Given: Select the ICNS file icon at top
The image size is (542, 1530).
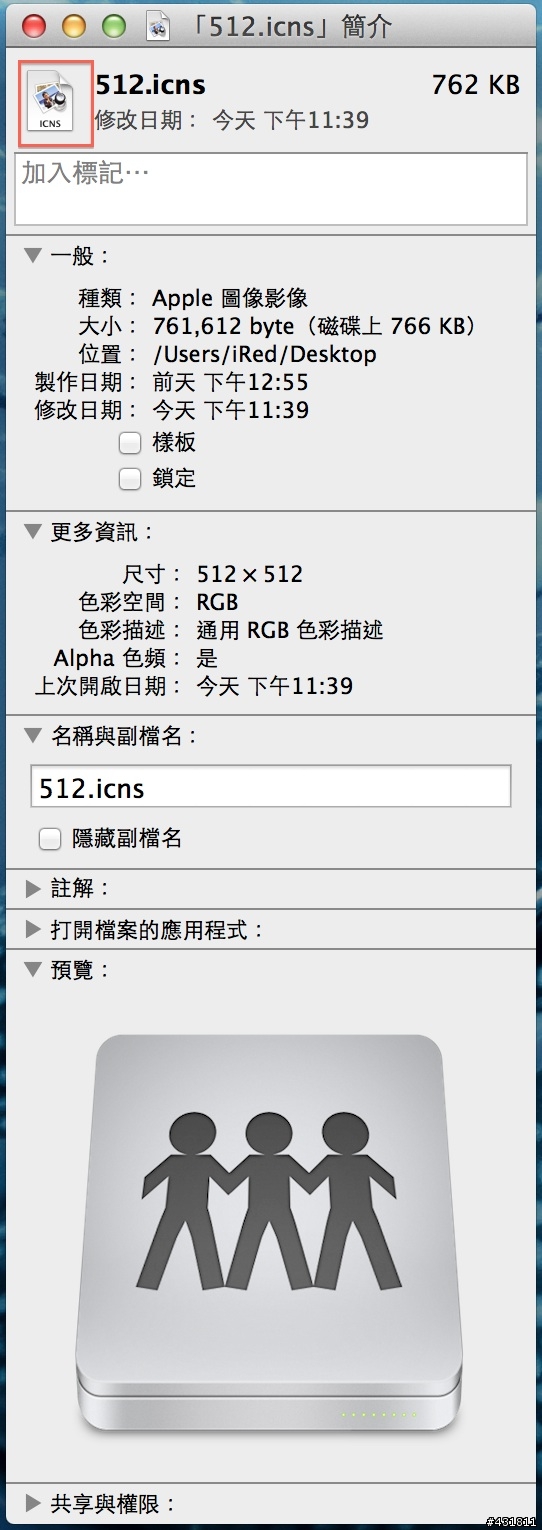Looking at the screenshot, I should [51, 104].
